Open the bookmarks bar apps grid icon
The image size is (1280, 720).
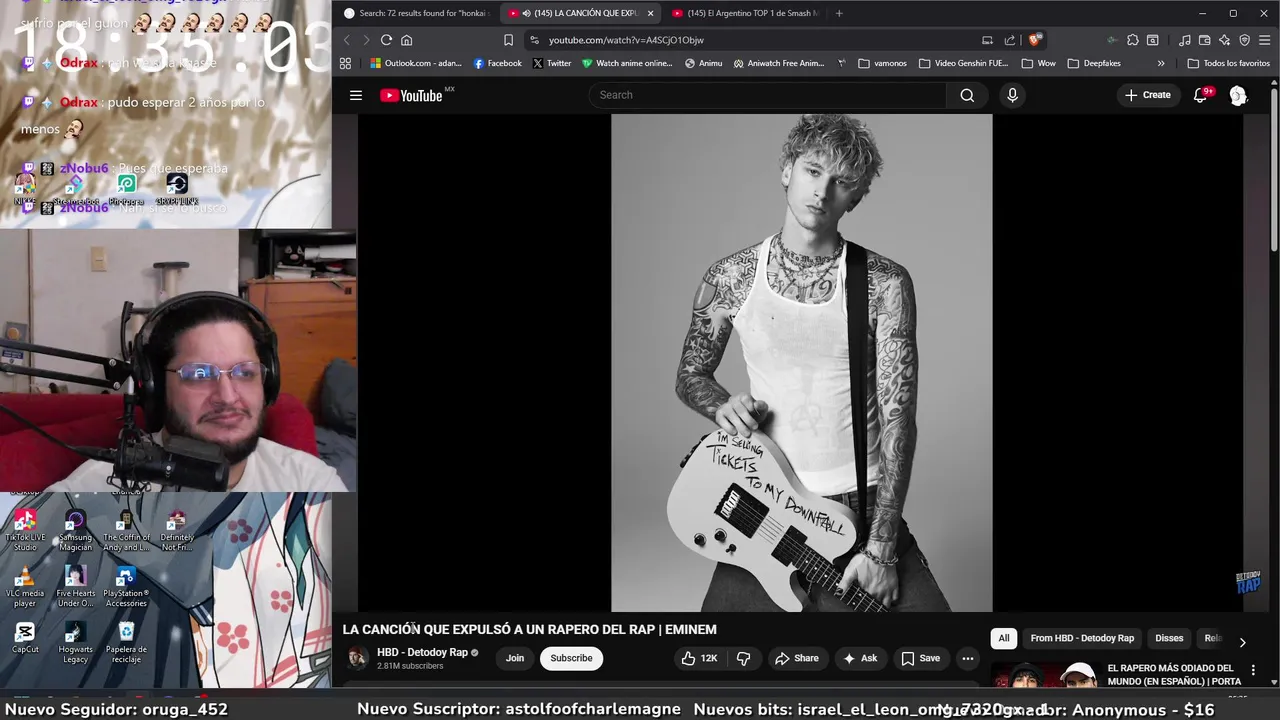click(x=345, y=63)
